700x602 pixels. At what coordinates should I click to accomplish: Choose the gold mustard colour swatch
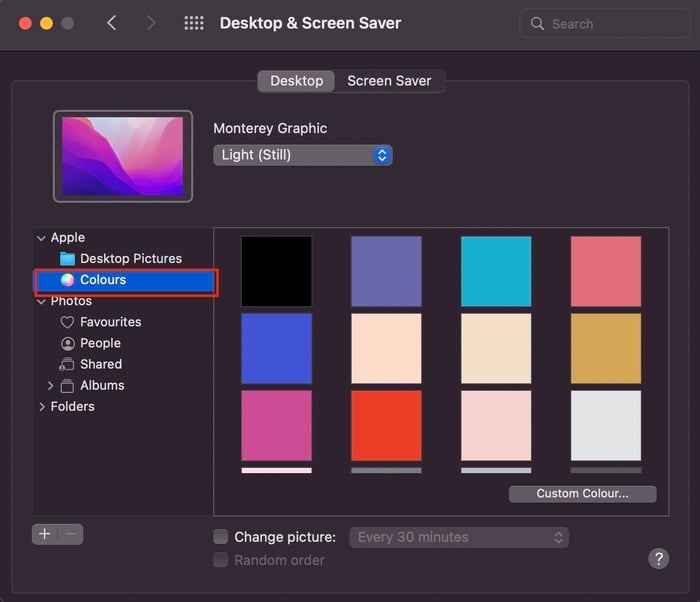click(x=606, y=348)
